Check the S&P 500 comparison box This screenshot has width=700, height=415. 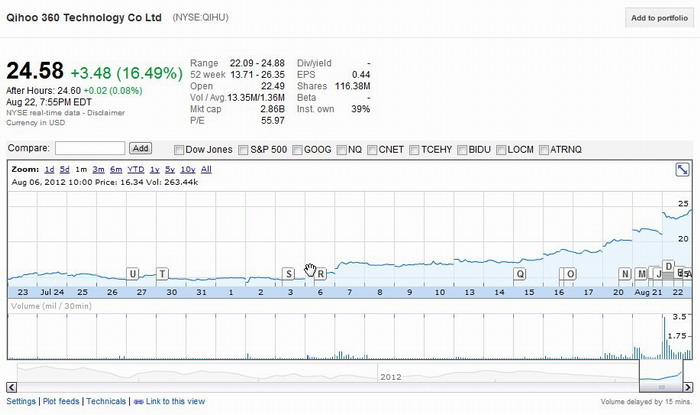point(242,149)
